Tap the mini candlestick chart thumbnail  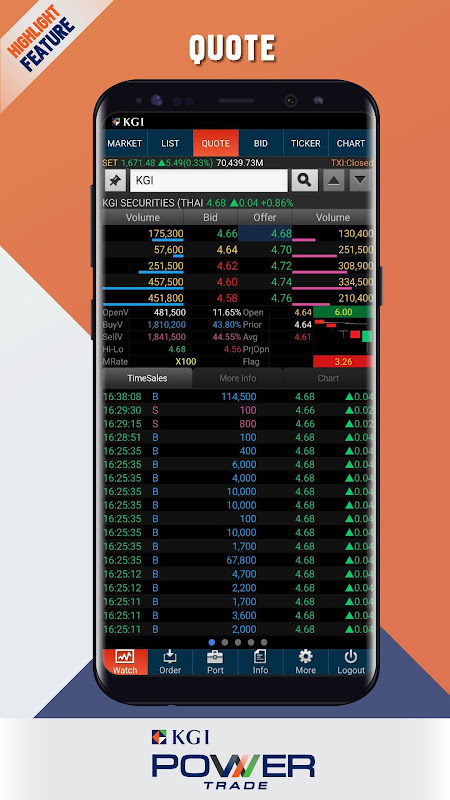343,337
